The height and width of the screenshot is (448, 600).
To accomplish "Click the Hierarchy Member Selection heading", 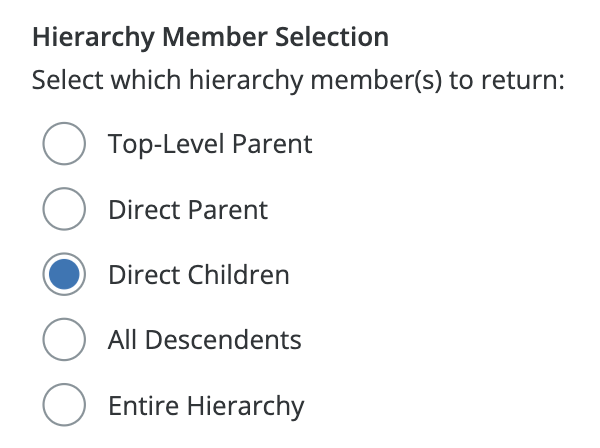I will coord(210,39).
